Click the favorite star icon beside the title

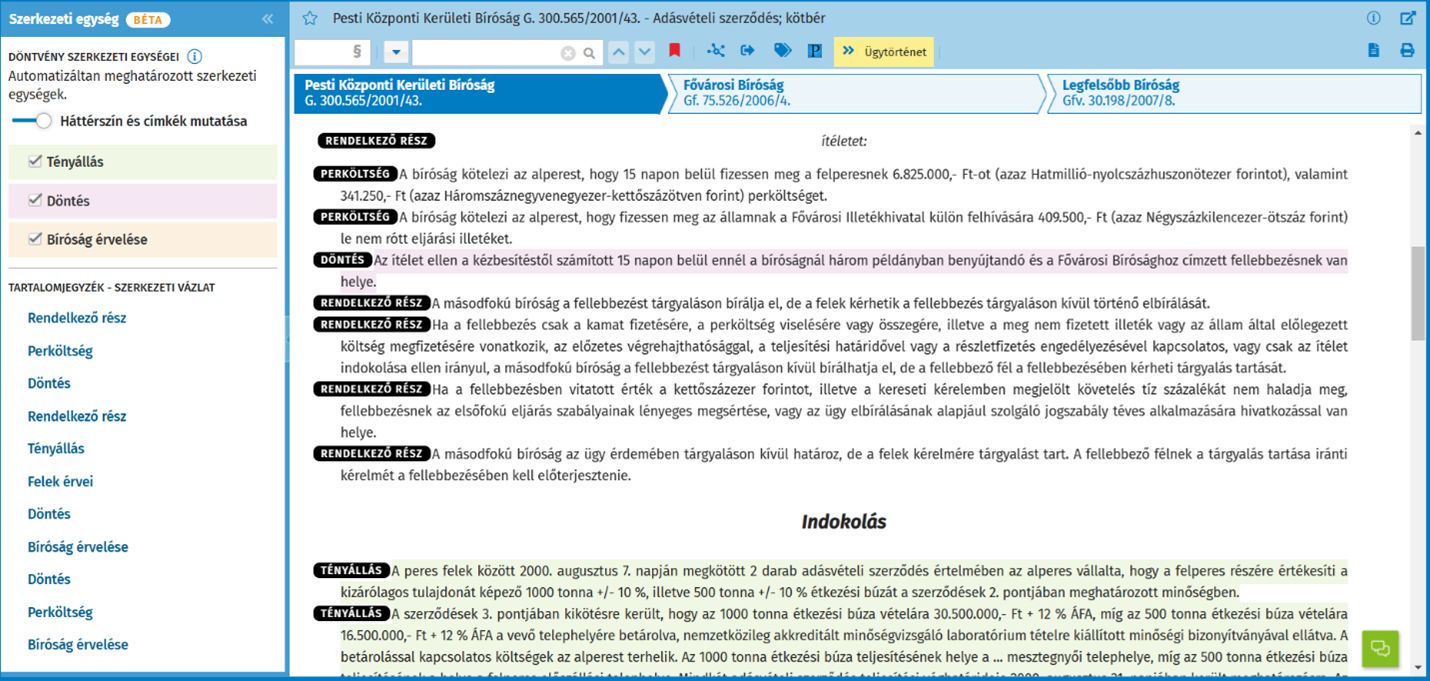click(310, 18)
